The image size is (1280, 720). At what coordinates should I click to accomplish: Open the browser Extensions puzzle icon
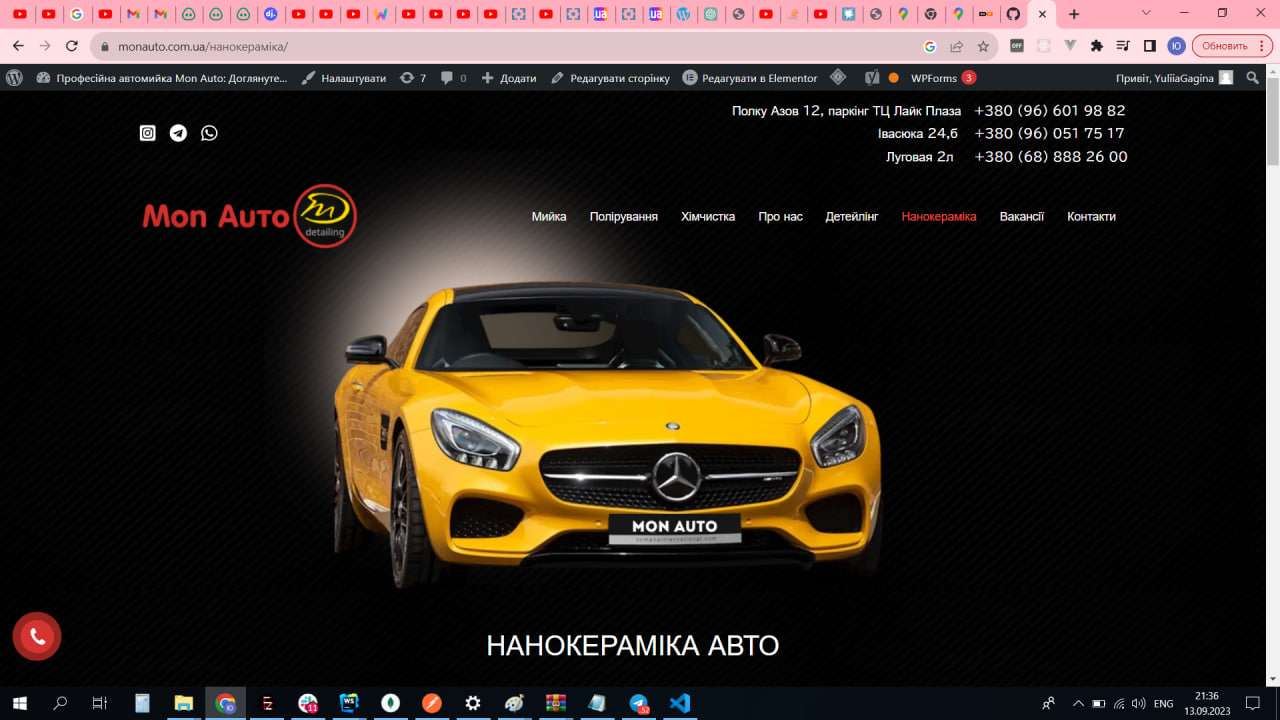(1097, 46)
